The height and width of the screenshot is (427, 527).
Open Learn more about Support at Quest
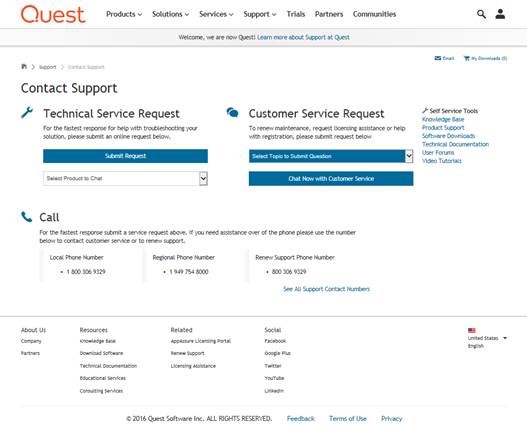pos(303,37)
